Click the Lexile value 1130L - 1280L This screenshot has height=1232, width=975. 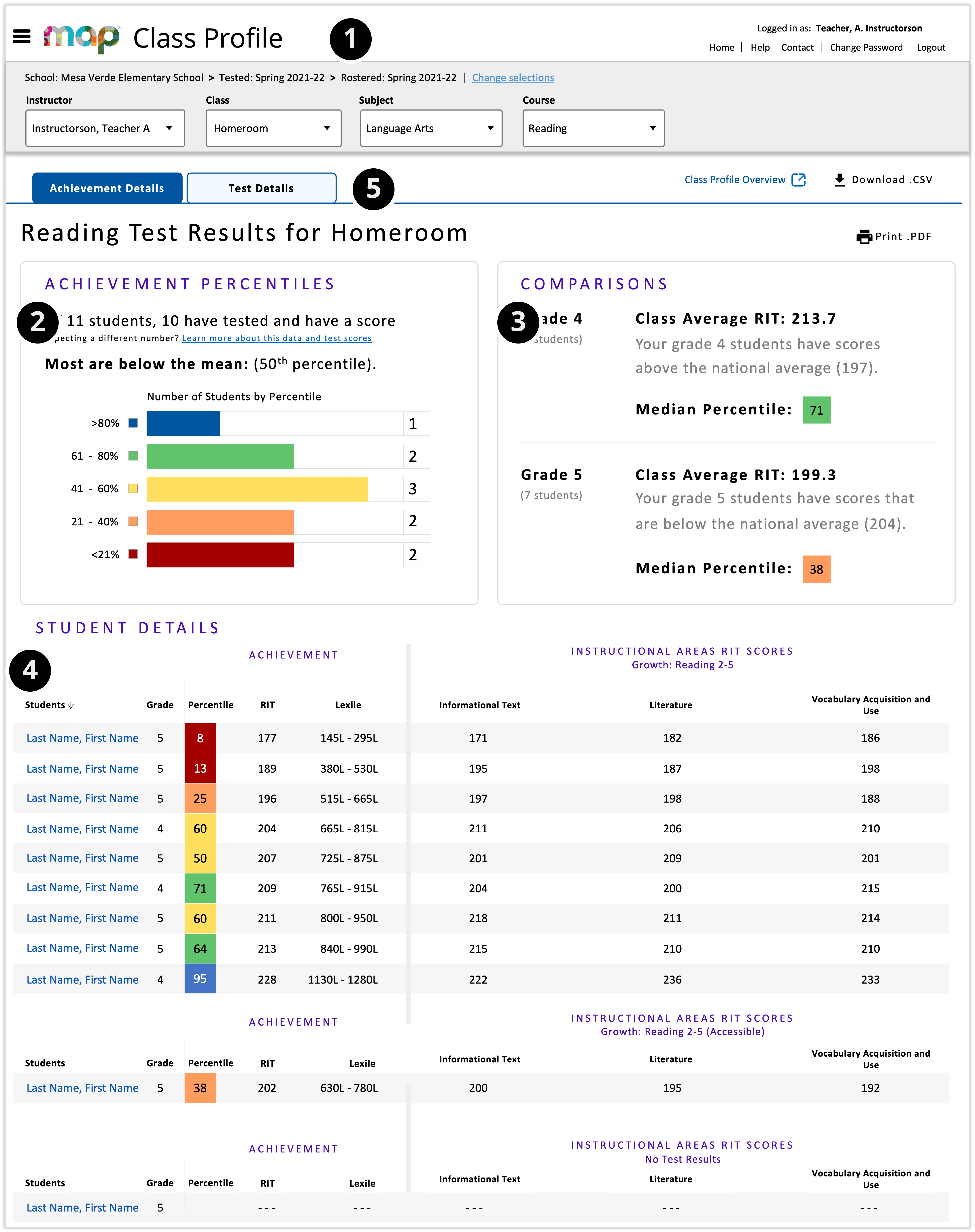(343, 980)
